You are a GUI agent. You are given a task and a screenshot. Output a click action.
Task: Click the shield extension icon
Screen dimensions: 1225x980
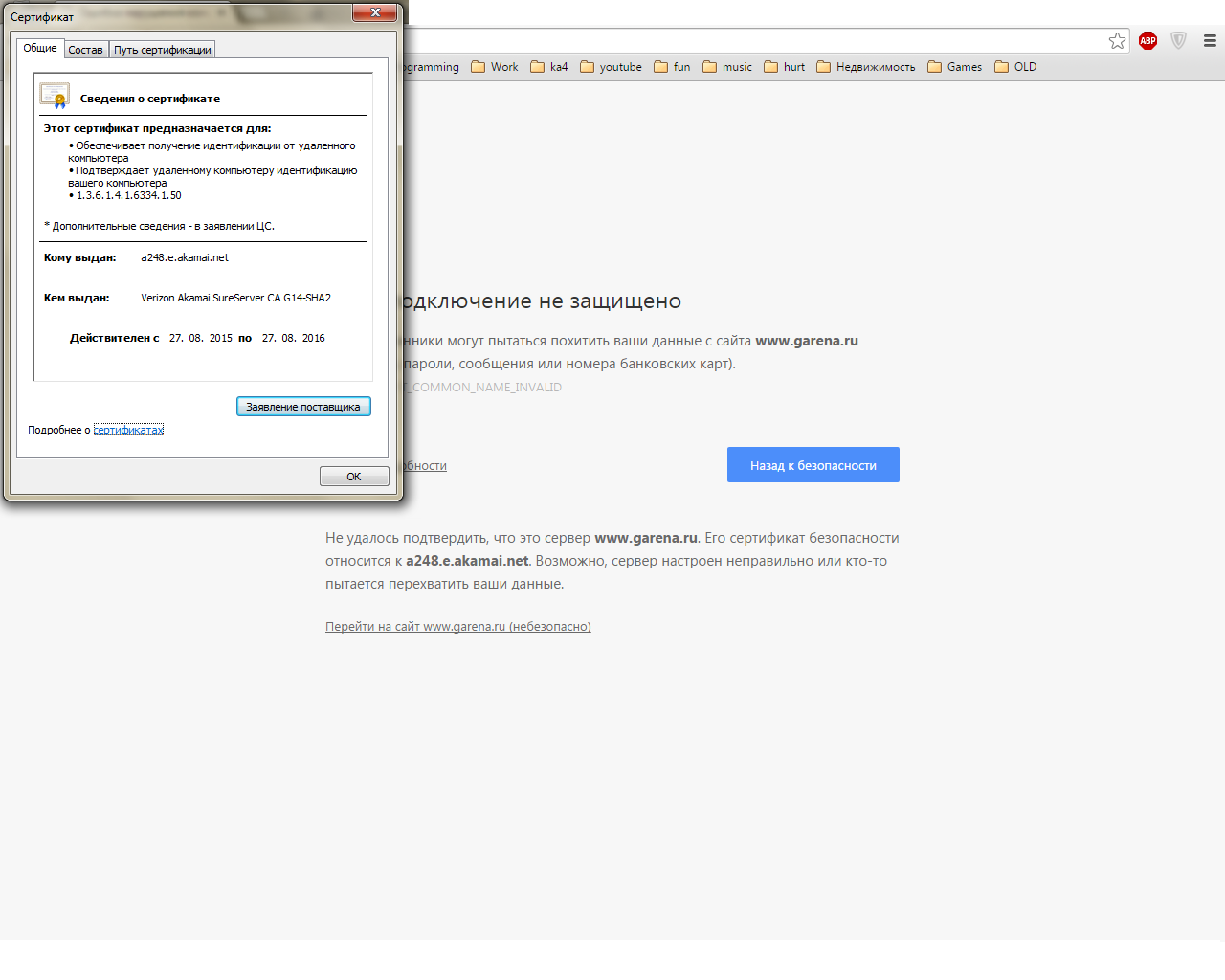pyautogui.click(x=1178, y=40)
